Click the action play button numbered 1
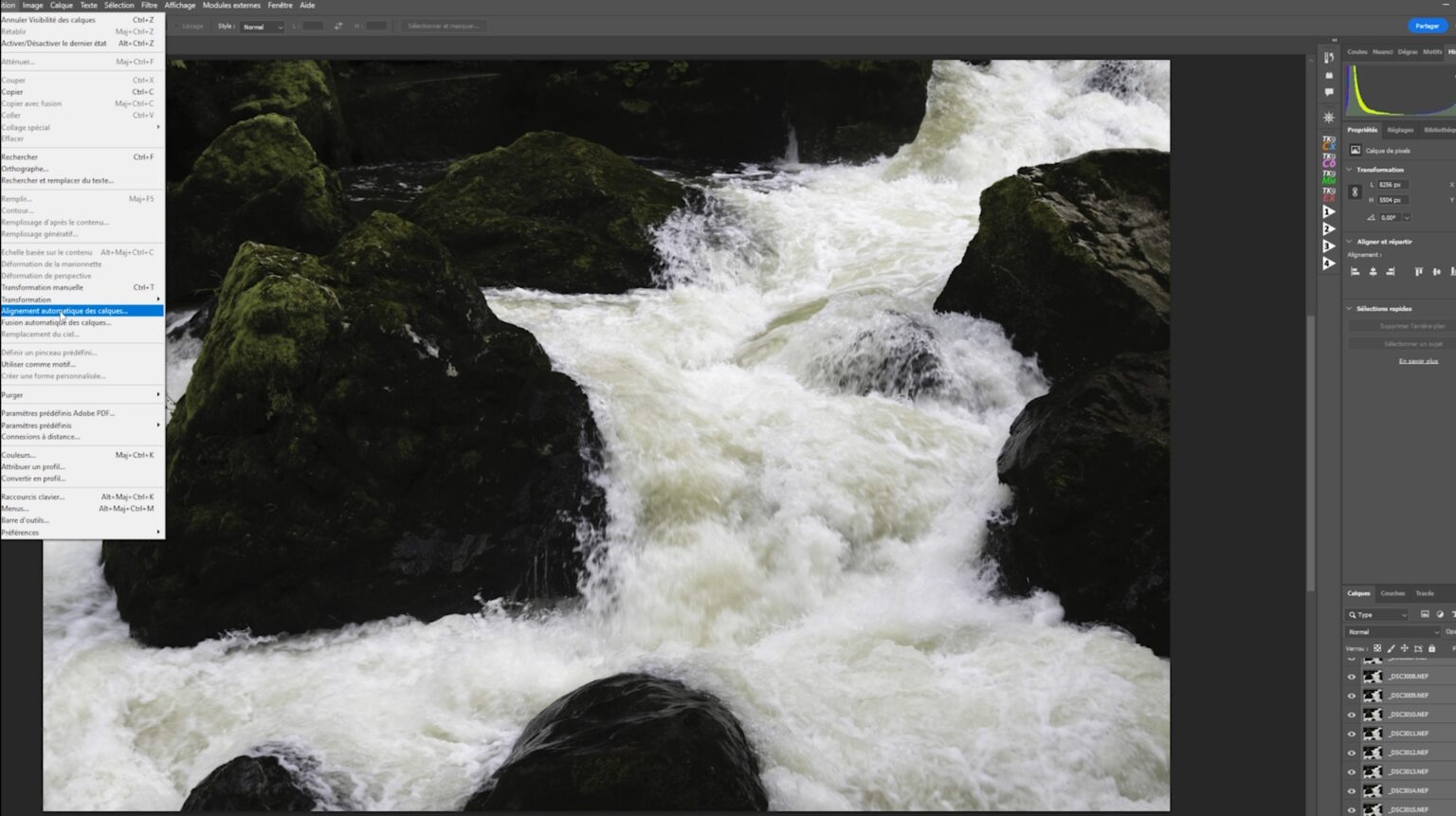This screenshot has width=1456, height=816. pyautogui.click(x=1329, y=212)
